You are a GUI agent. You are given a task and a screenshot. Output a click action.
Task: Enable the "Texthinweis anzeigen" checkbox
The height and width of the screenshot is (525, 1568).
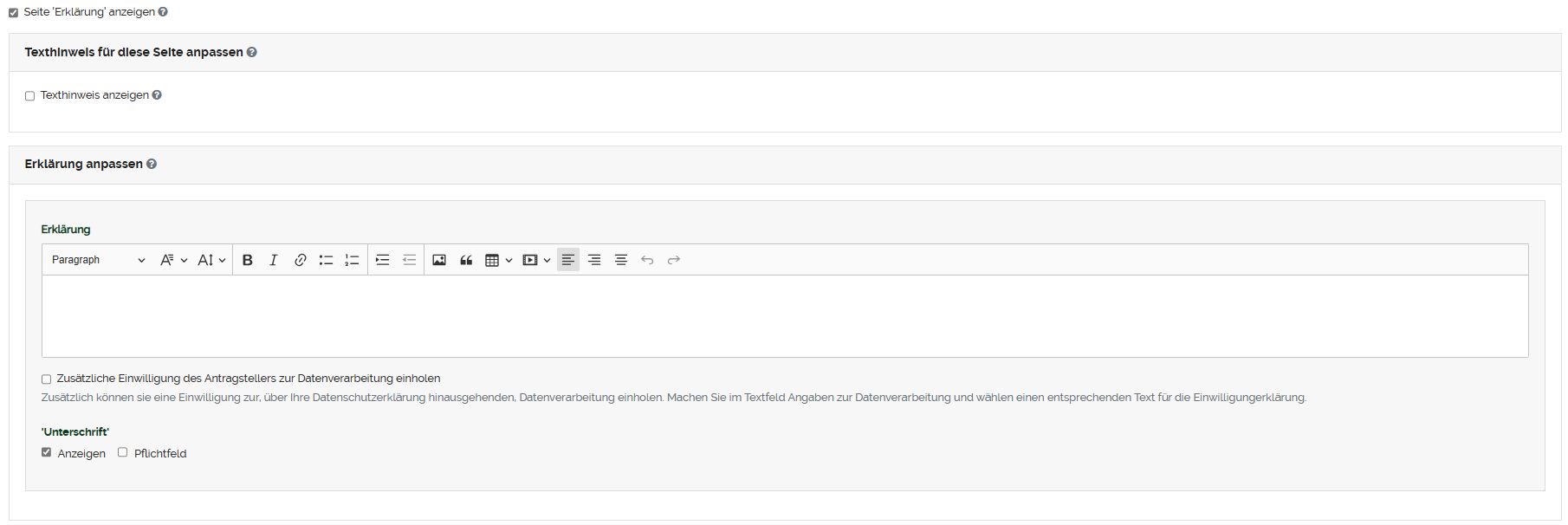coord(30,96)
